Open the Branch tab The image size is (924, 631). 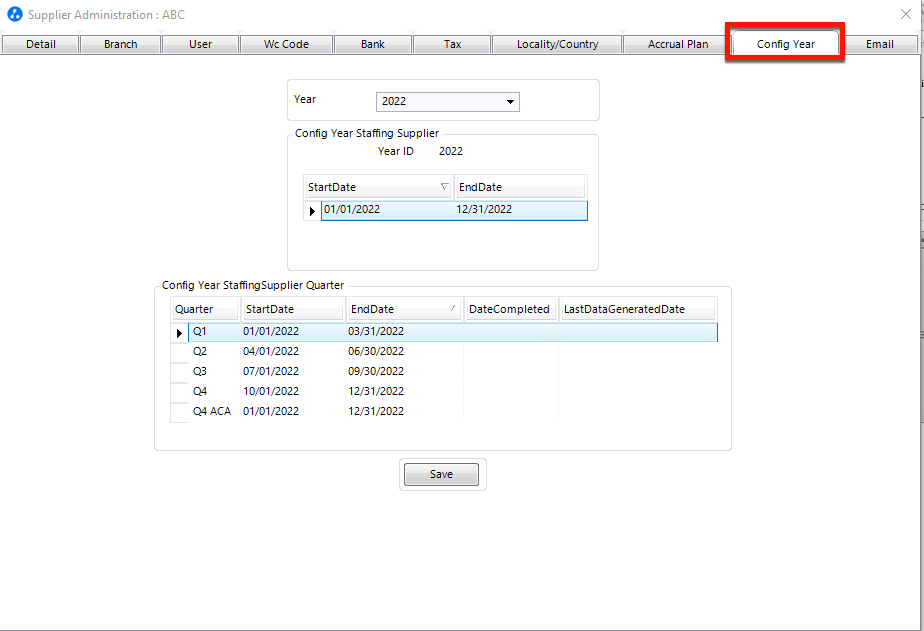point(121,44)
